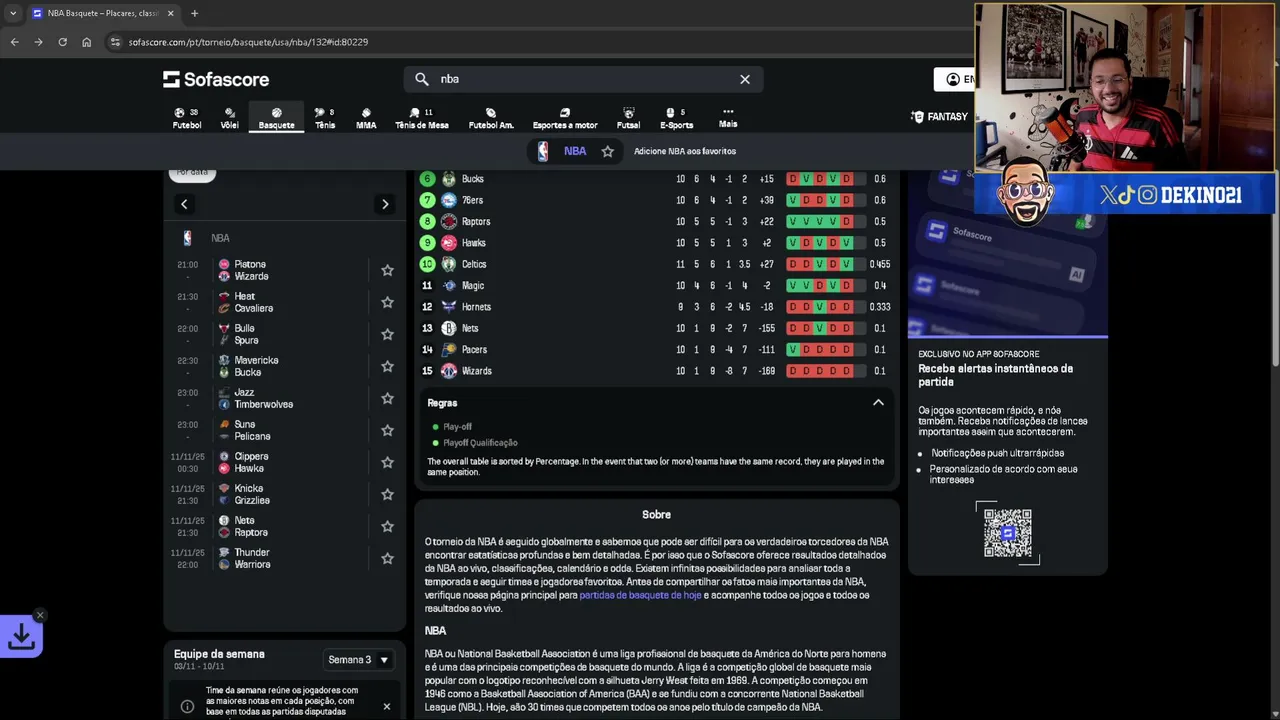The height and width of the screenshot is (720, 1280).
Task: Favorite the Pistons vs Wizards match
Action: coord(387,270)
